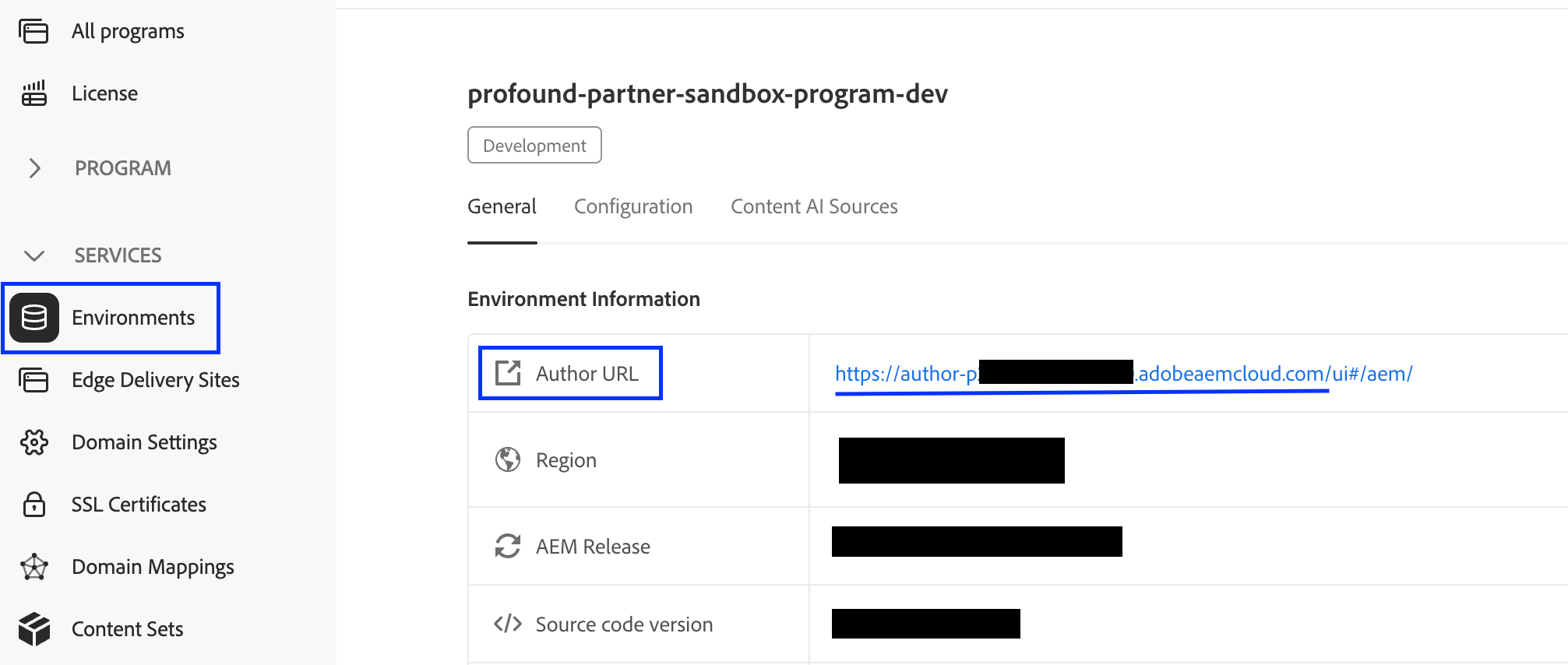Click the Environments database icon
The image size is (1568, 665).
34,318
